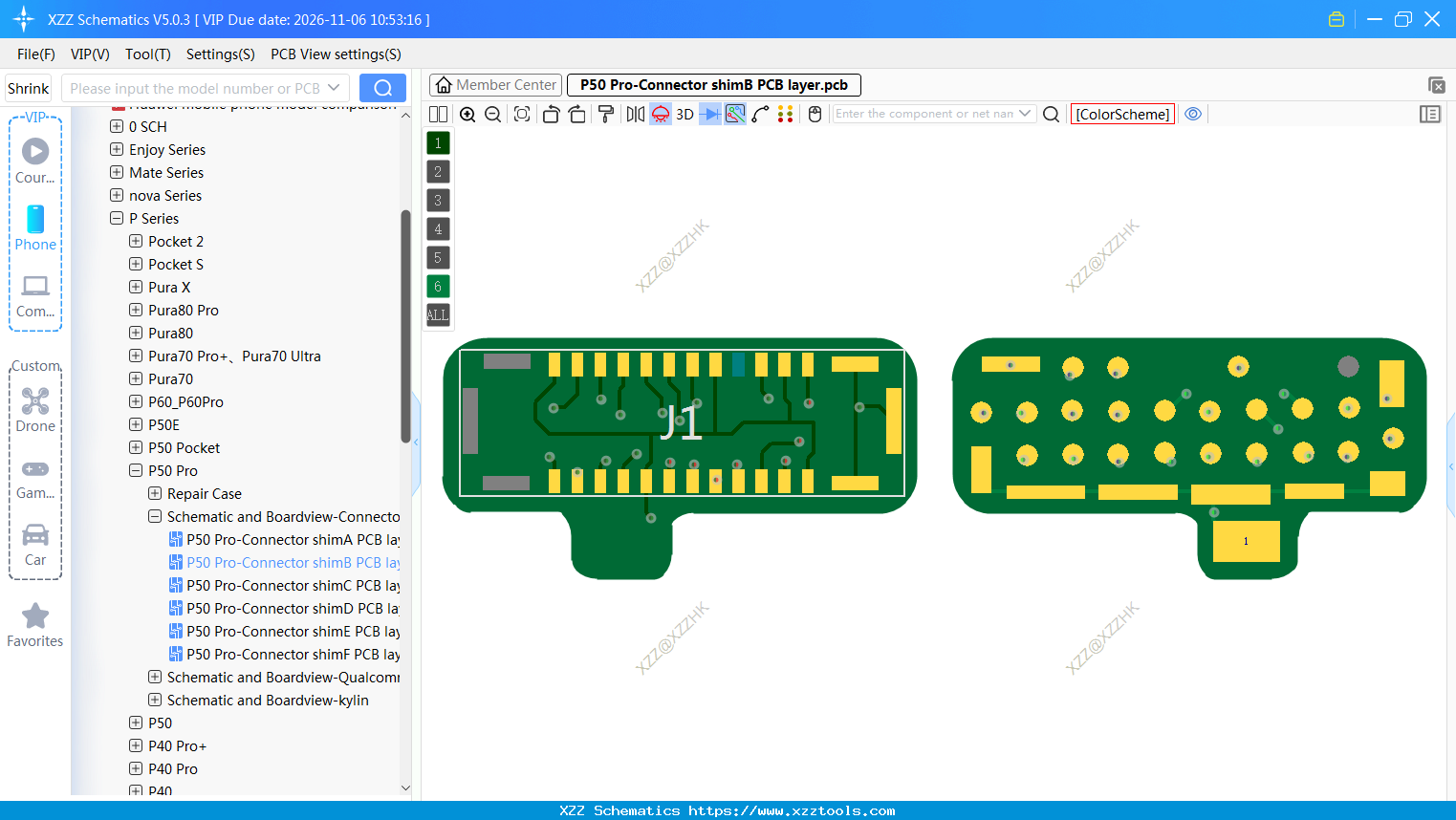Screen dimensions: 1456x820
Task: Select the Zoom Out tool
Action: click(491, 114)
